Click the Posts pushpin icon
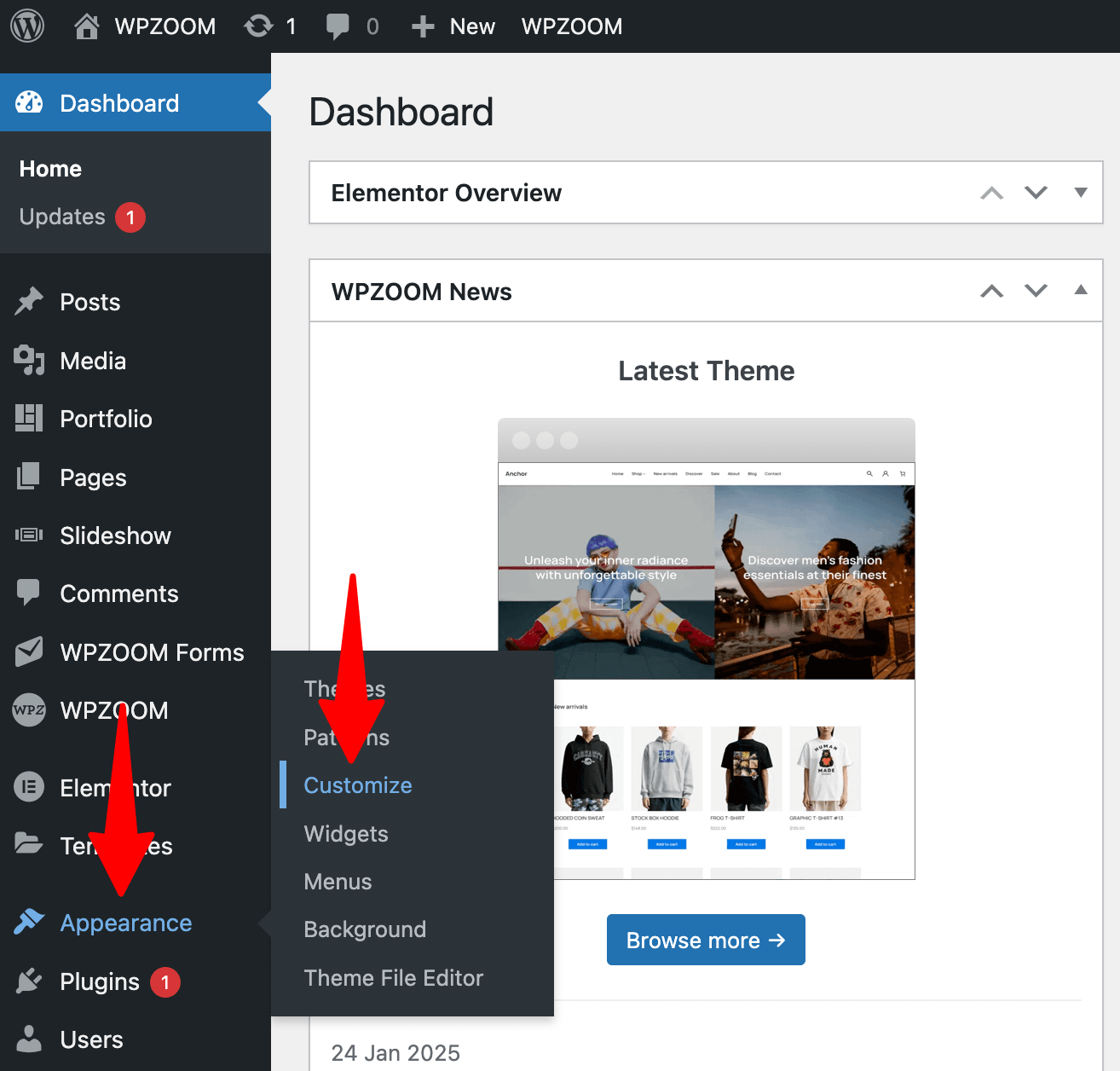Viewport: 1120px width, 1071px height. 29,302
